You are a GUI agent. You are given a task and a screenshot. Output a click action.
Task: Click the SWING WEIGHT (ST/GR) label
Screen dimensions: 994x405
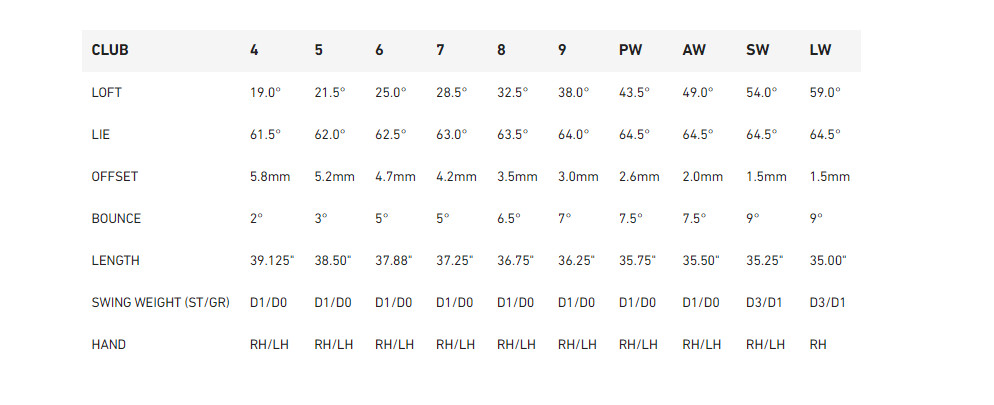click(x=160, y=302)
